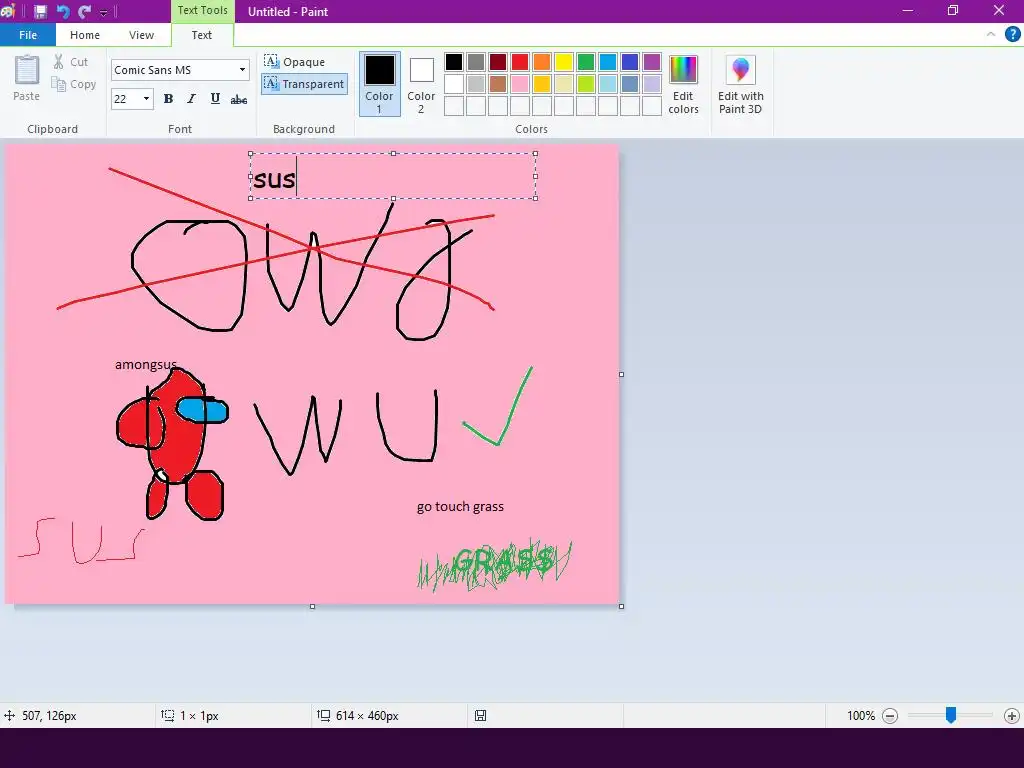Click Copy in the Clipboard group
The width and height of the screenshot is (1024, 768).
click(x=74, y=84)
